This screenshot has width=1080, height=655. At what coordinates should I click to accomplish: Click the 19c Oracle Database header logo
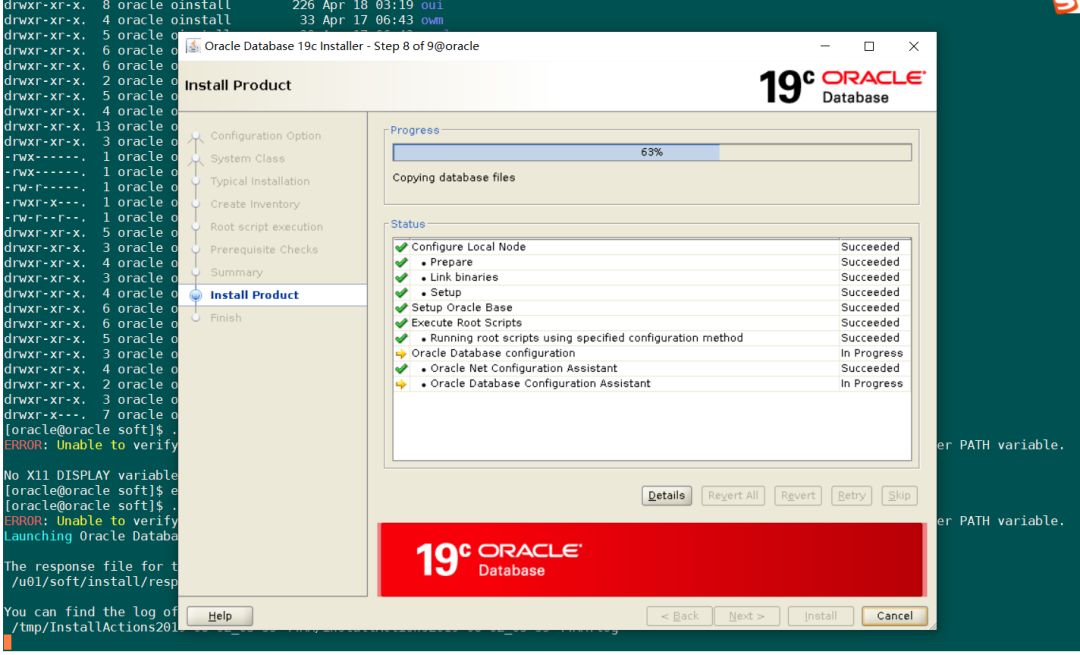842,86
